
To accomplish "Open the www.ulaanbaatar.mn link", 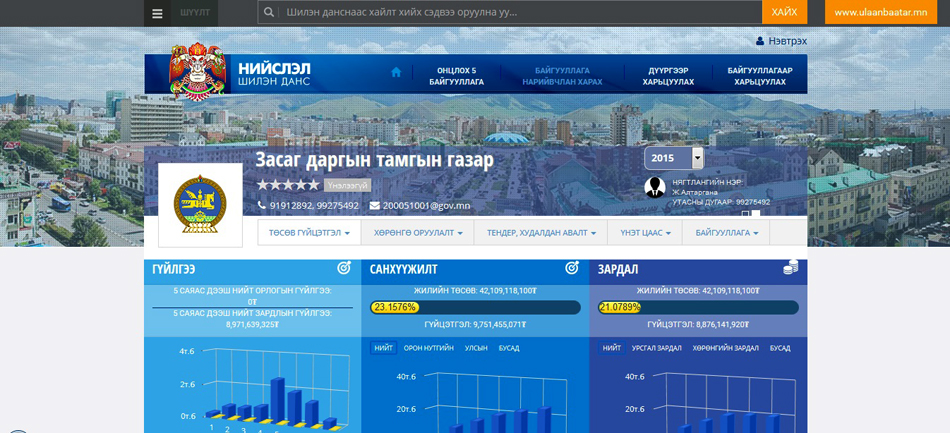I will 880,12.
